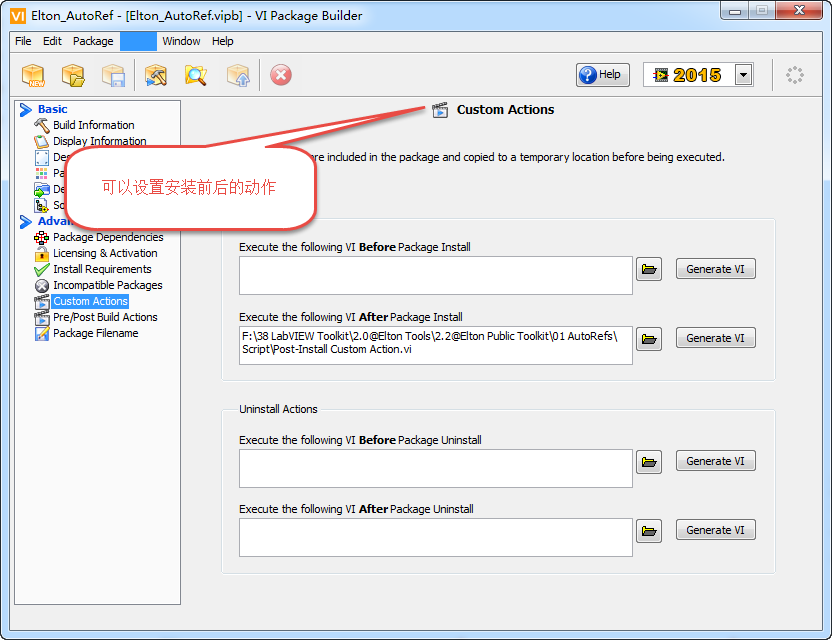Screen dimensions: 832x640
Task: Click the Build Package hammer icon
Action: [x=155, y=75]
